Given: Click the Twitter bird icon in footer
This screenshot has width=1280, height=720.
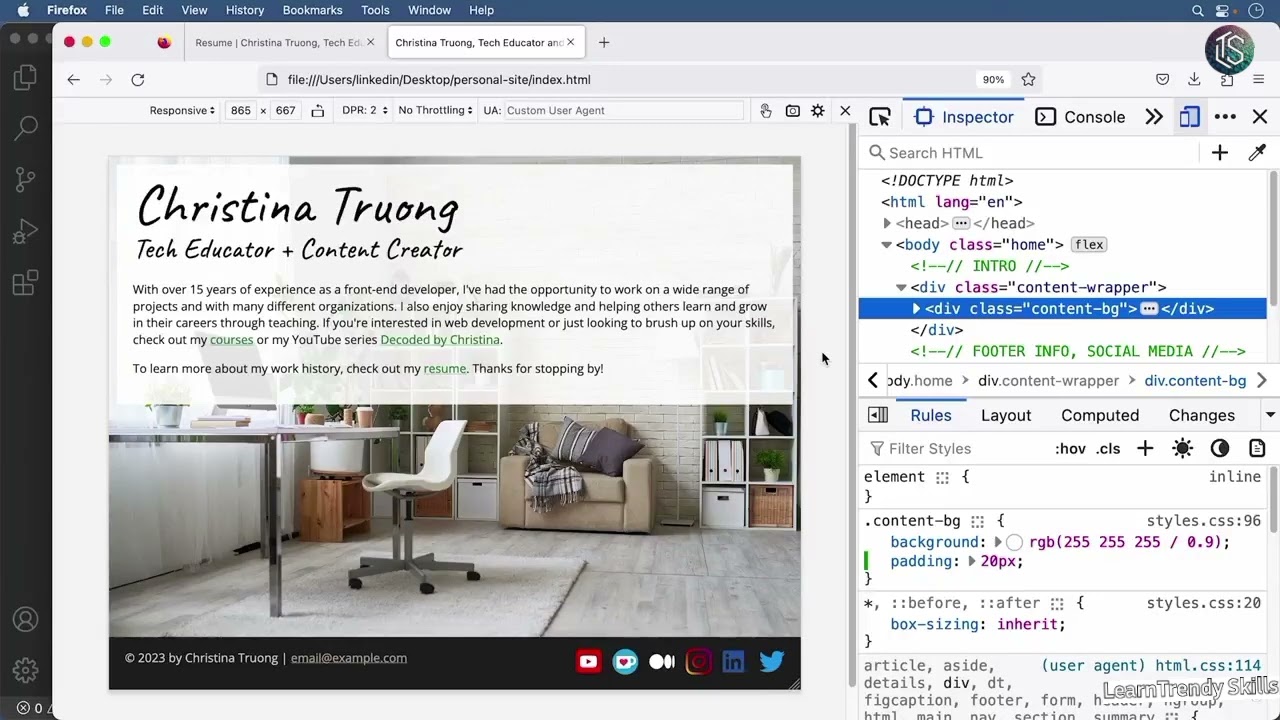Looking at the screenshot, I should click(771, 661).
